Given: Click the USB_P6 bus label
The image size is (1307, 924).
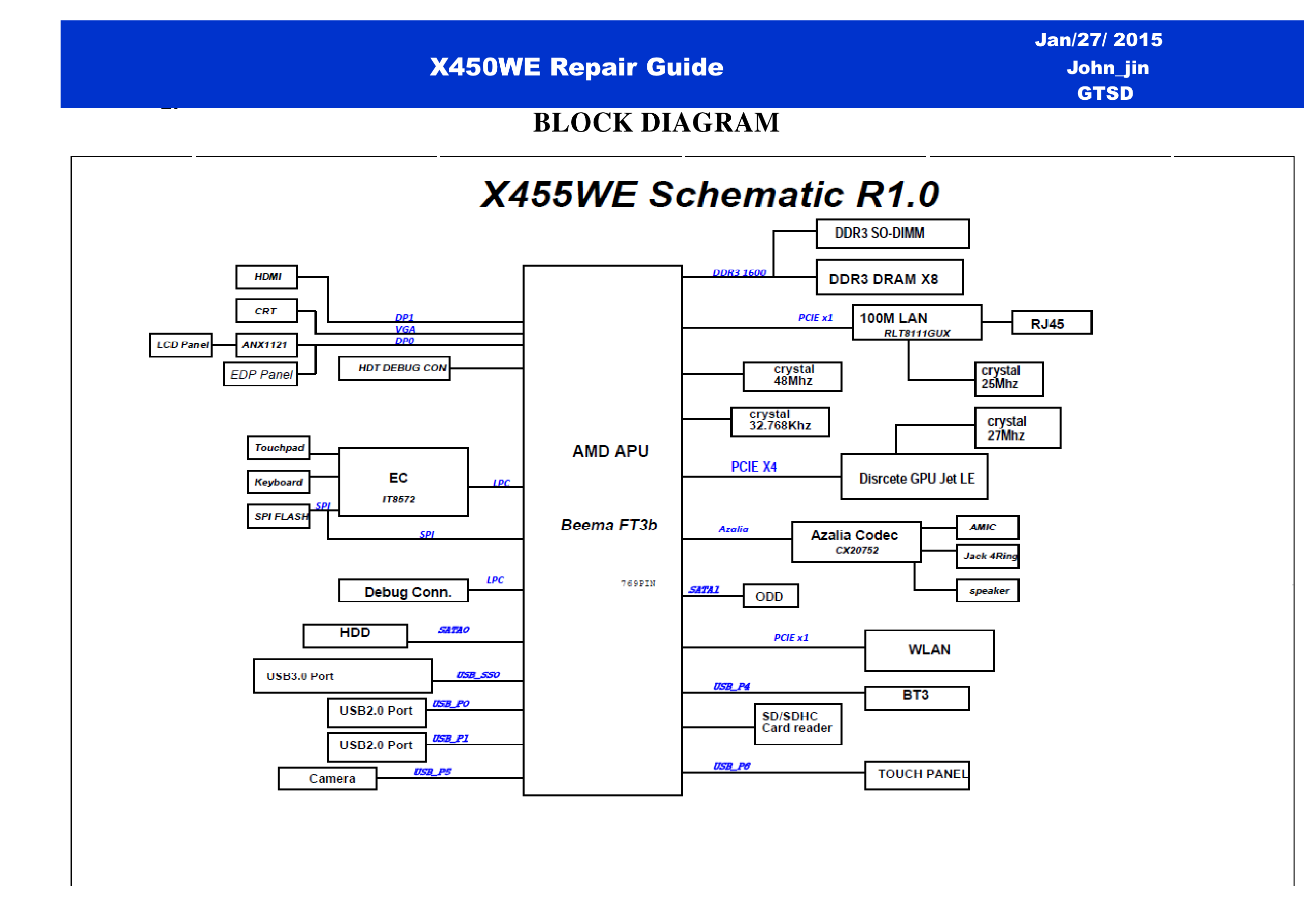Looking at the screenshot, I should tap(731, 767).
